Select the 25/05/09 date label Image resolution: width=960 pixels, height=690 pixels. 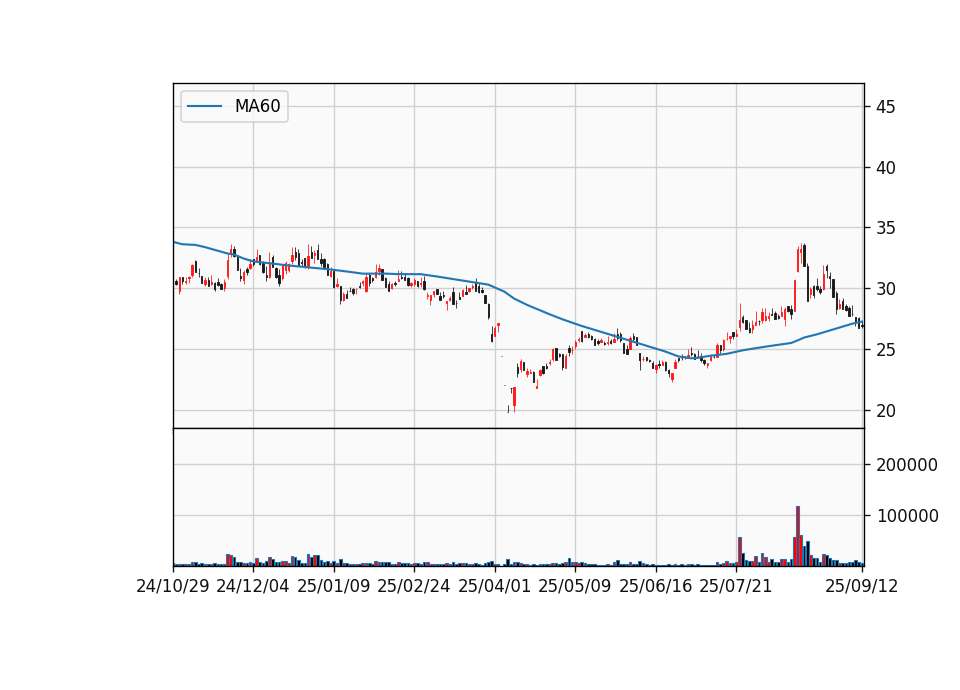pyautogui.click(x=575, y=586)
